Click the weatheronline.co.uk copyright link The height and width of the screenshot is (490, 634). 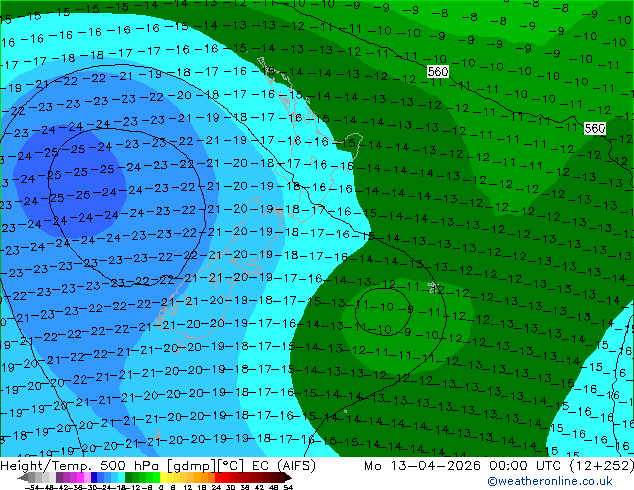(x=550, y=481)
